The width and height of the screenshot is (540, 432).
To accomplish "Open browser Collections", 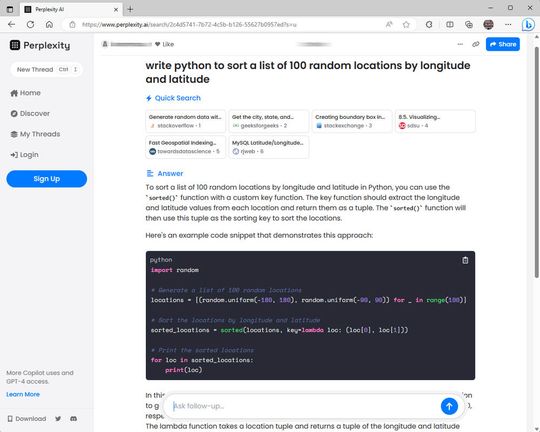I will (x=469, y=24).
